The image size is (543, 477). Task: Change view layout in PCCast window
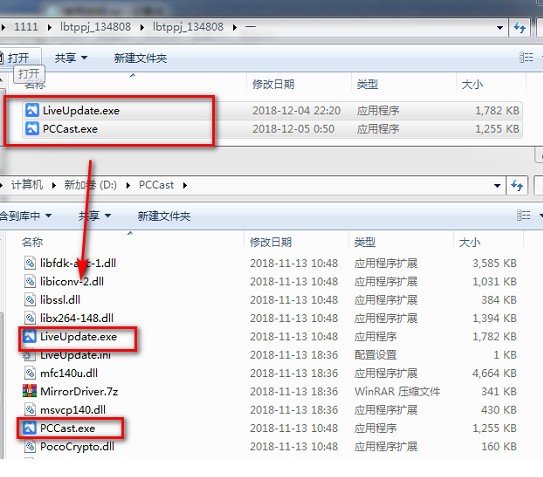pos(524,215)
